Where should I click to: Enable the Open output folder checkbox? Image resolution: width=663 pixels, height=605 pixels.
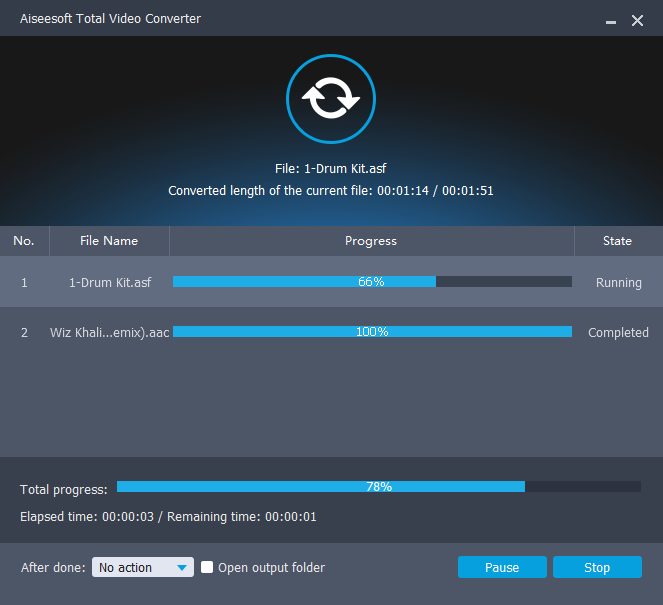click(207, 567)
